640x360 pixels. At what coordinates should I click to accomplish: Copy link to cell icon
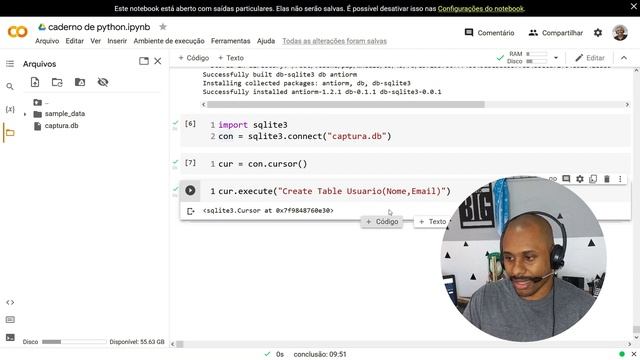click(x=553, y=179)
